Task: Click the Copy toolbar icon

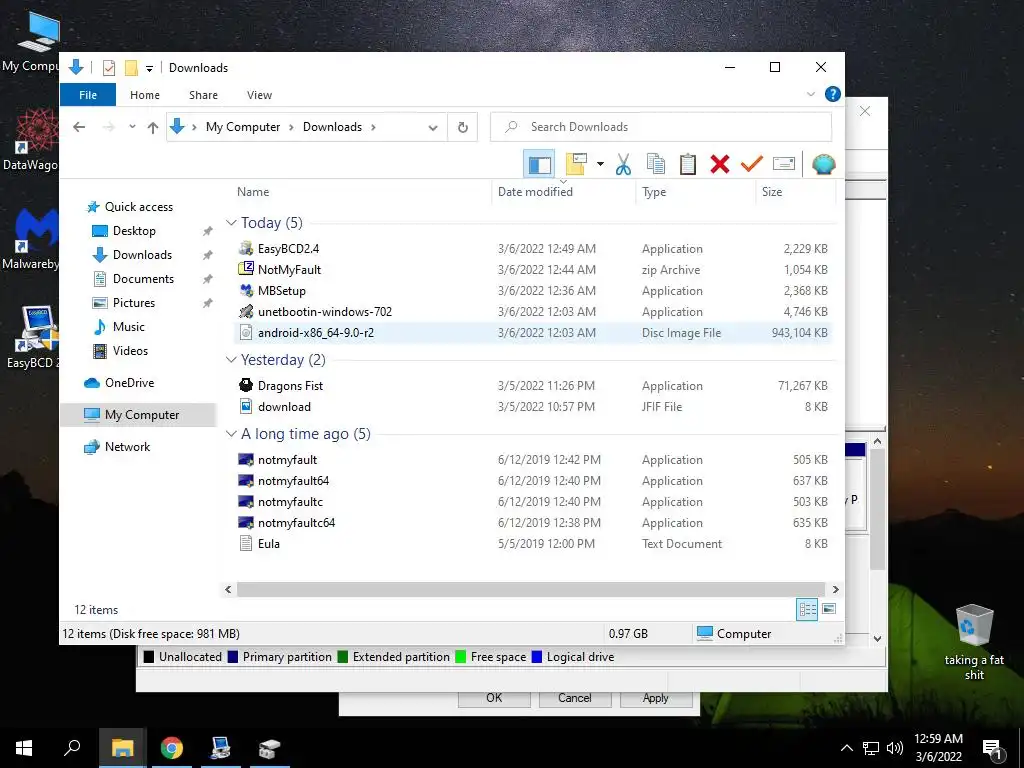Action: (x=656, y=164)
